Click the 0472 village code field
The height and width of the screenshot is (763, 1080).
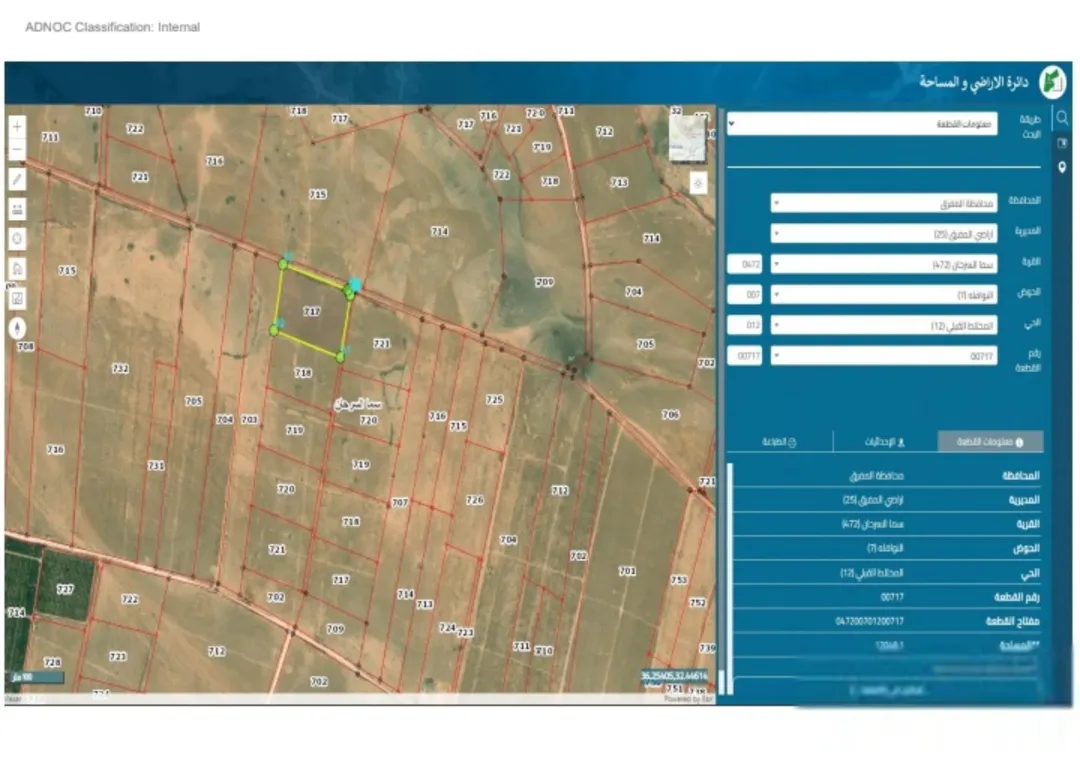[x=745, y=264]
